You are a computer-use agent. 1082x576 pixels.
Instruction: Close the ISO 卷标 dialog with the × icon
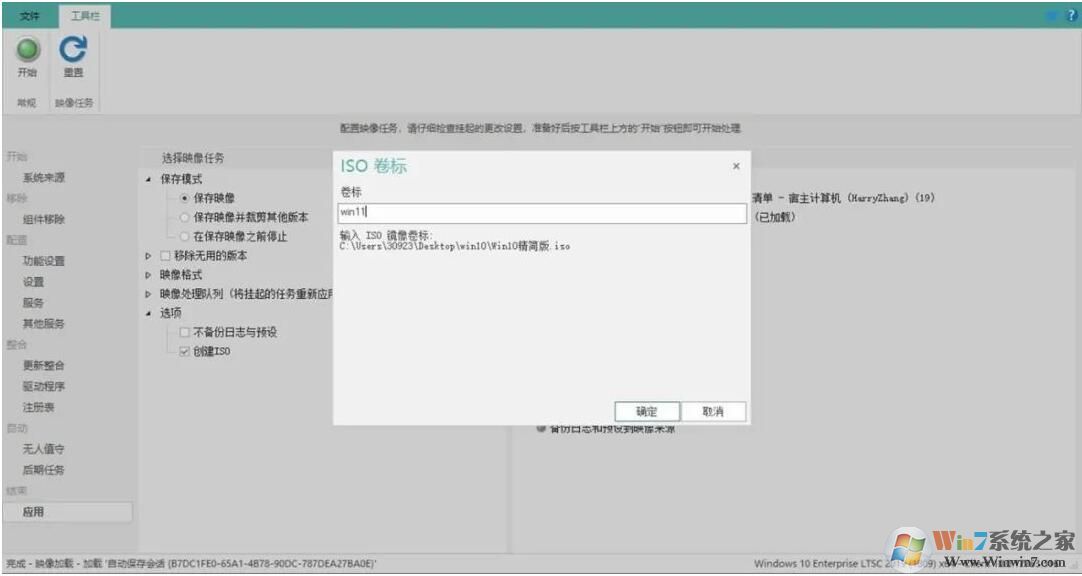click(x=736, y=167)
